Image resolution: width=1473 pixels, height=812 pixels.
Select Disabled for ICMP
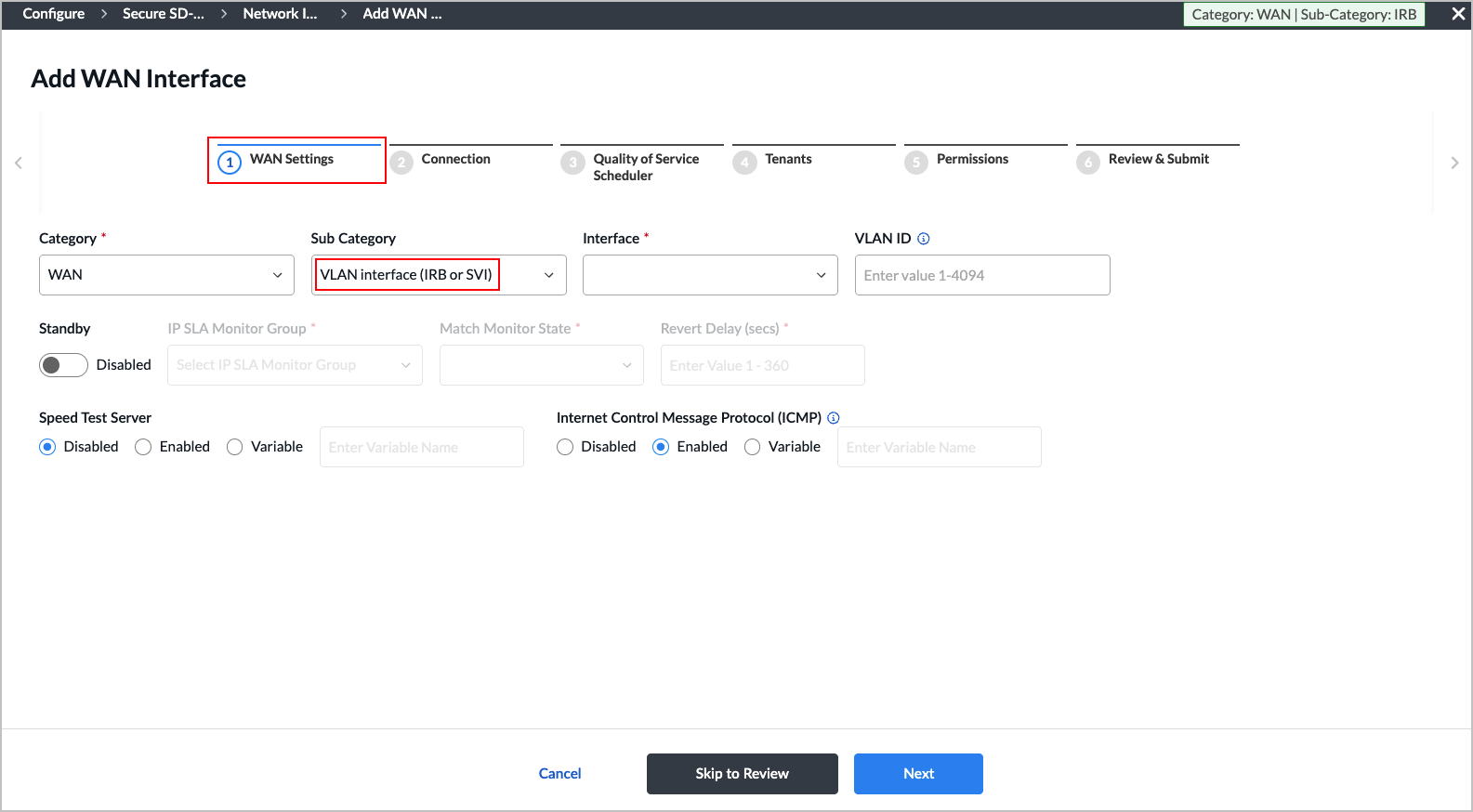click(x=565, y=447)
